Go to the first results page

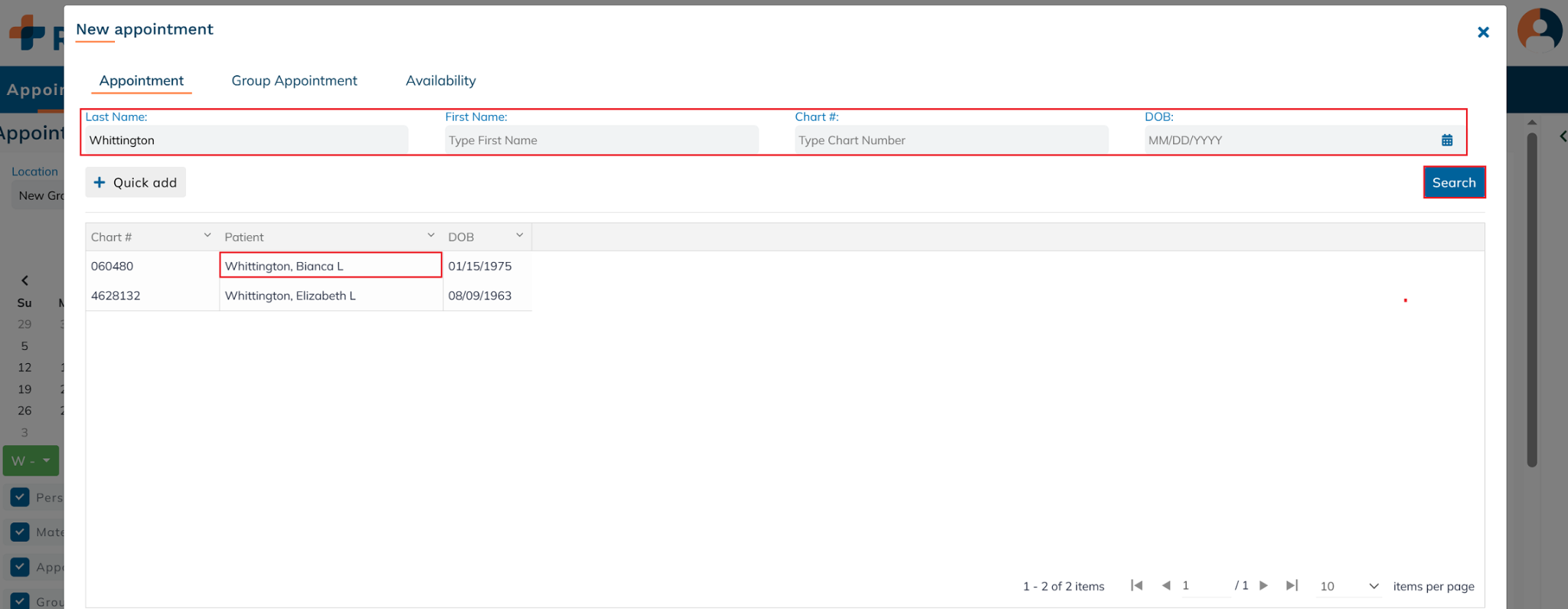pyautogui.click(x=1137, y=585)
